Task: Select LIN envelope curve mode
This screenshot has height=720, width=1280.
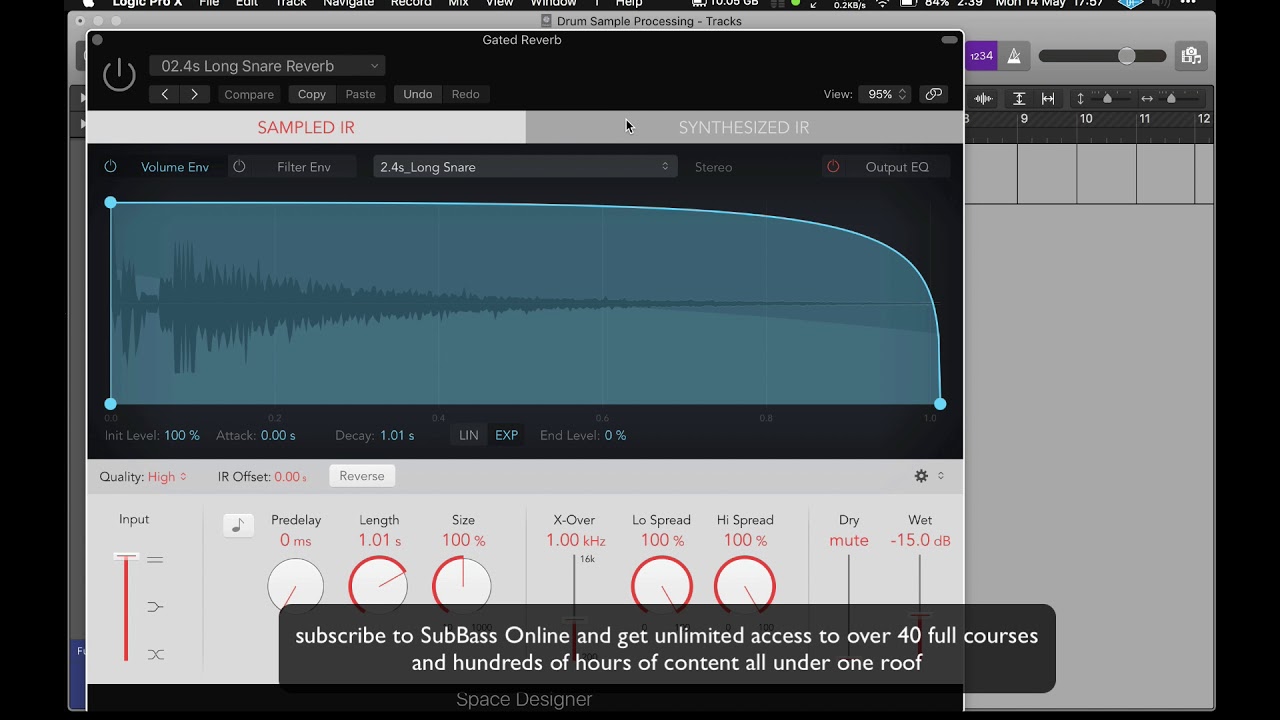Action: [x=469, y=436]
